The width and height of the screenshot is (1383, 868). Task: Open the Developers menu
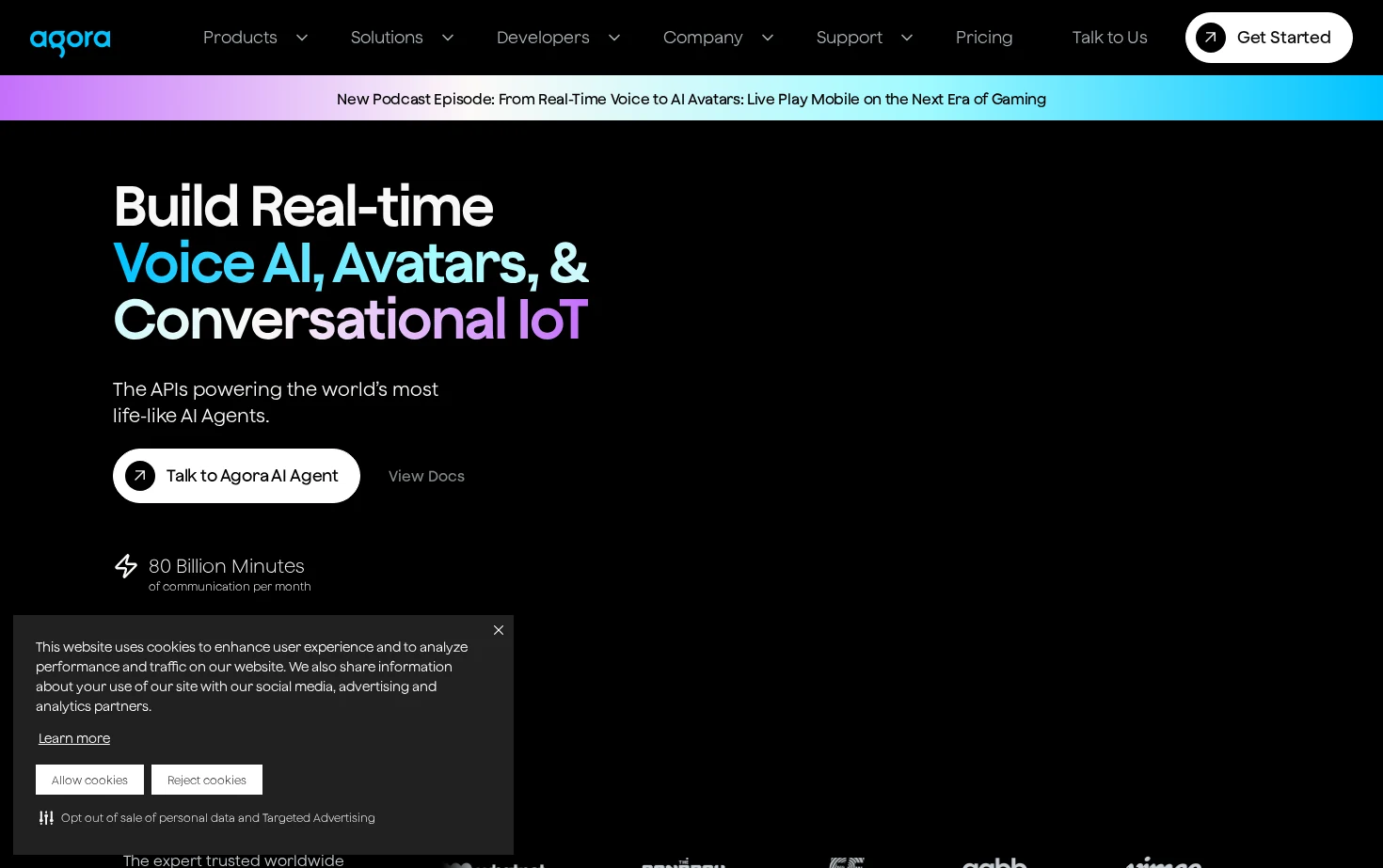tap(543, 38)
